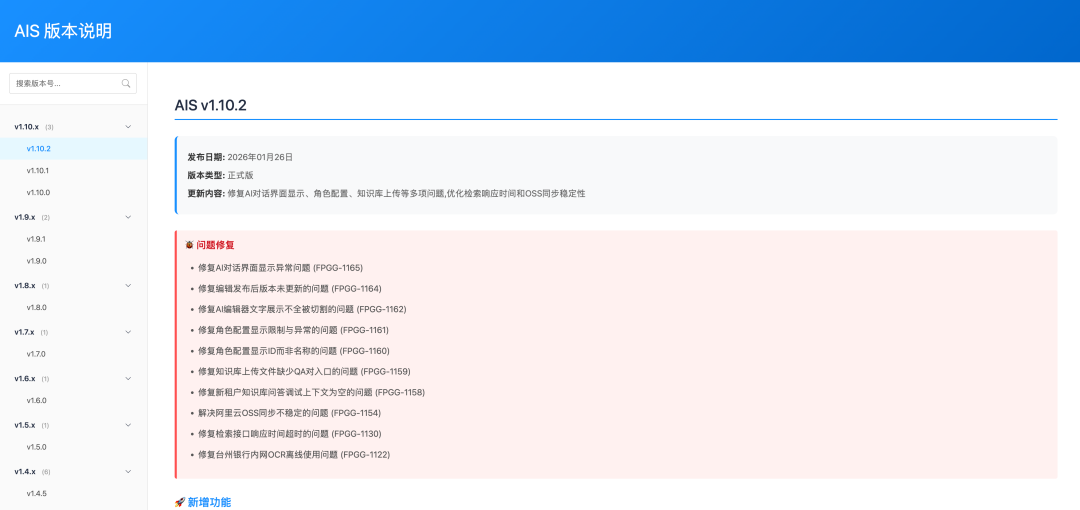
Task: Type in the version search field
Action: pyautogui.click(x=65, y=84)
